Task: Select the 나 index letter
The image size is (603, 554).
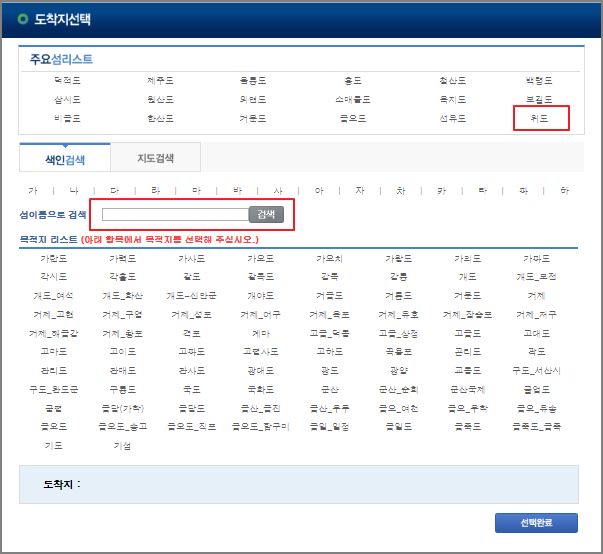Action: [x=74, y=191]
